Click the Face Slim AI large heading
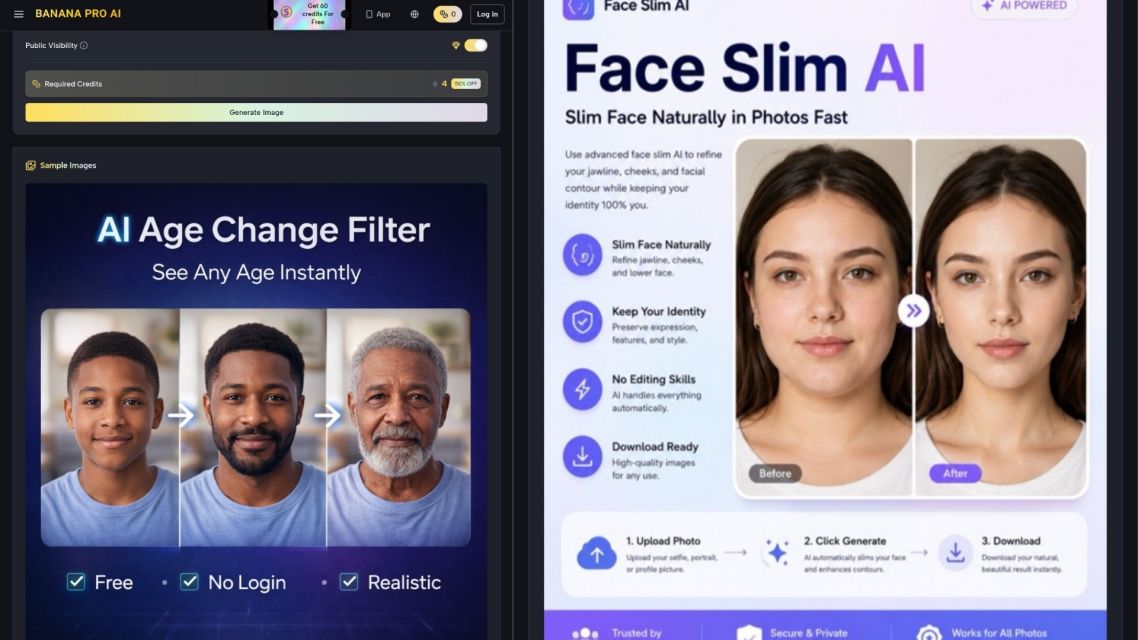The height and width of the screenshot is (640, 1138). (745, 69)
